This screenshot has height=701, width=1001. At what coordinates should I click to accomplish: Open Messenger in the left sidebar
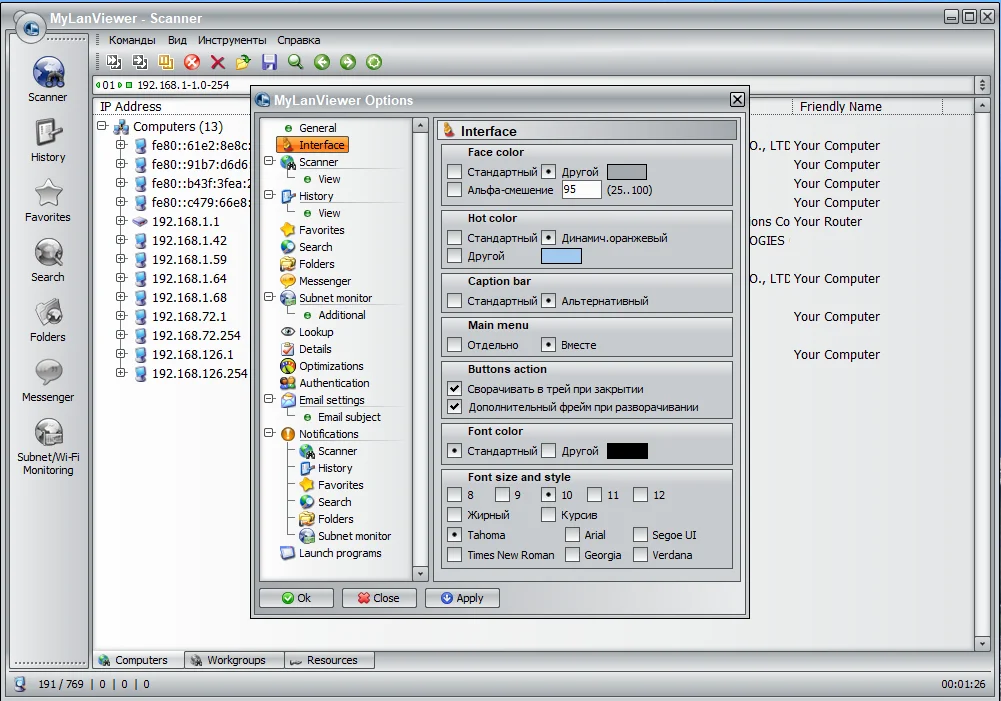coord(48,380)
